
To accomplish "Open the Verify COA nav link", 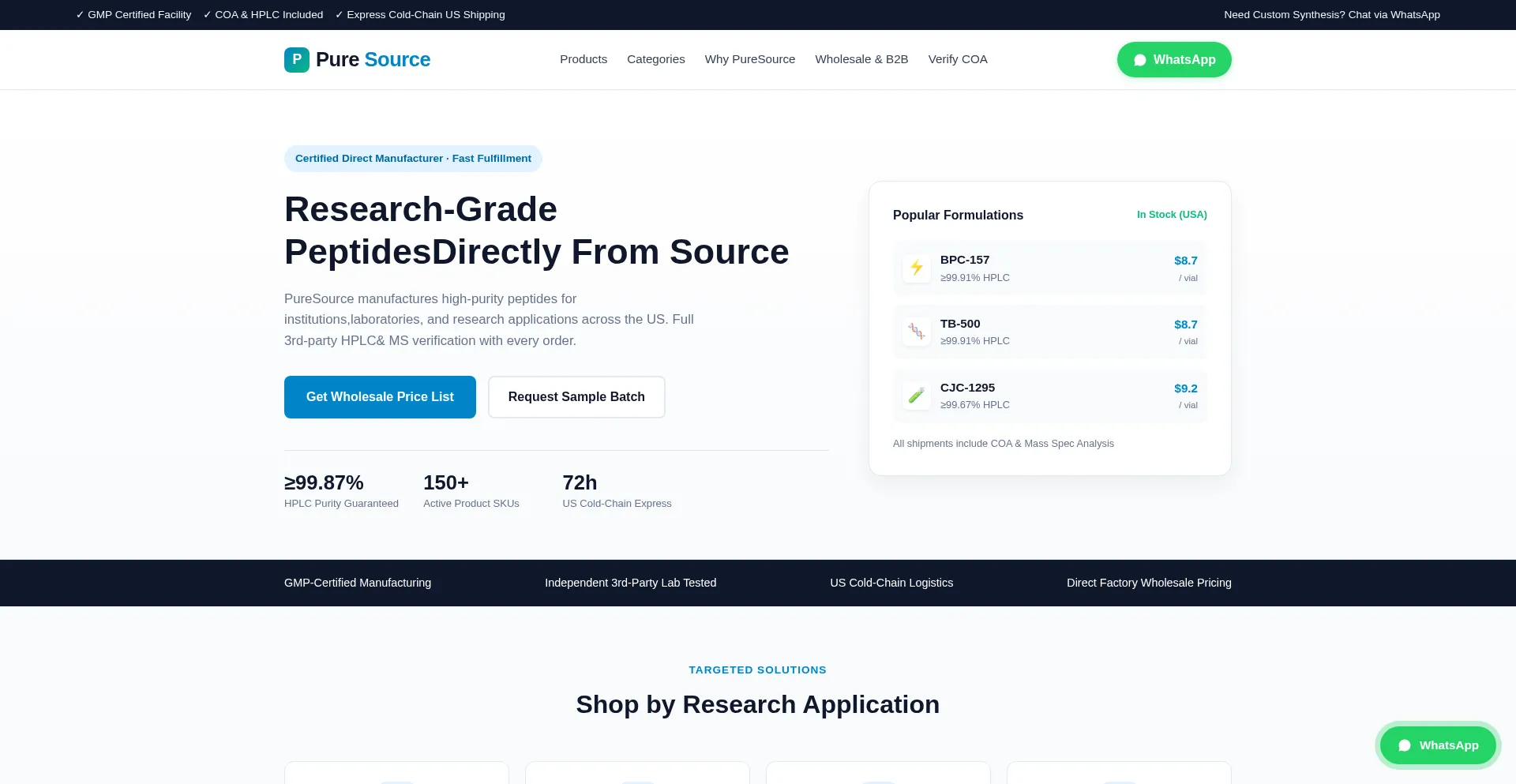I will (958, 59).
